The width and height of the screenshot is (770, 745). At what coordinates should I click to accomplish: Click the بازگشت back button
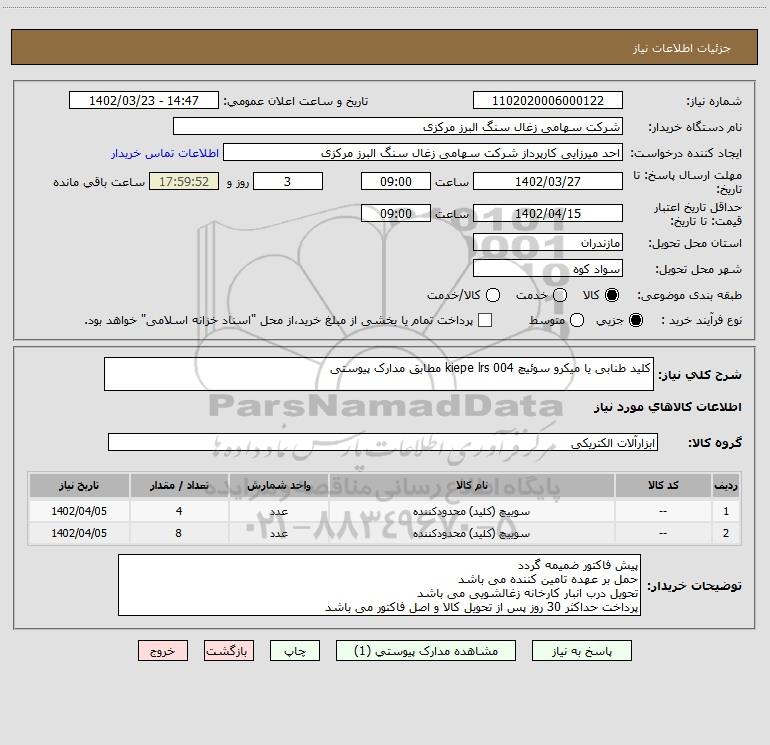tap(229, 651)
